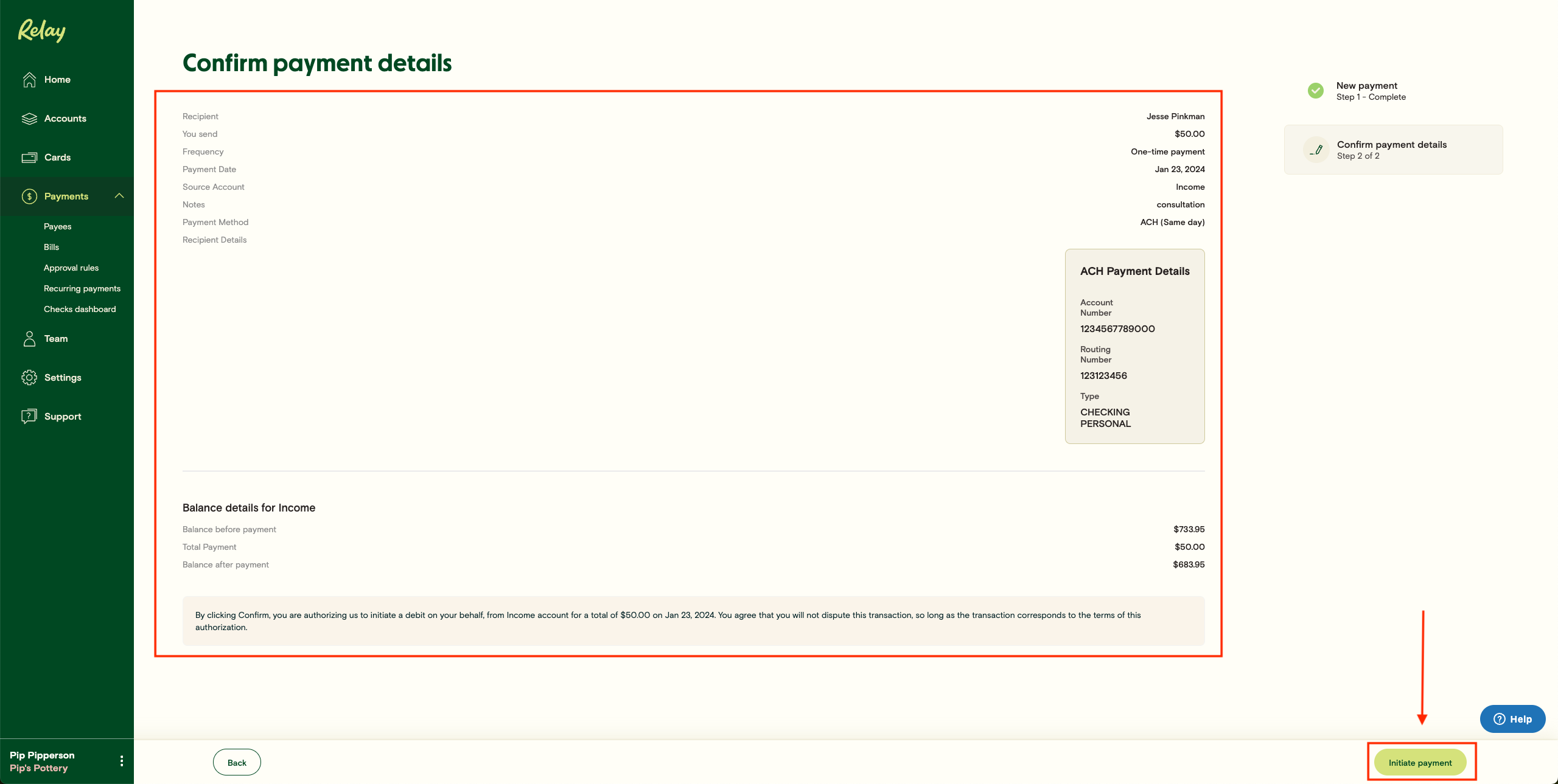Screen dimensions: 1558x784
Task: Open Settings via the gear icon
Action: [30, 377]
